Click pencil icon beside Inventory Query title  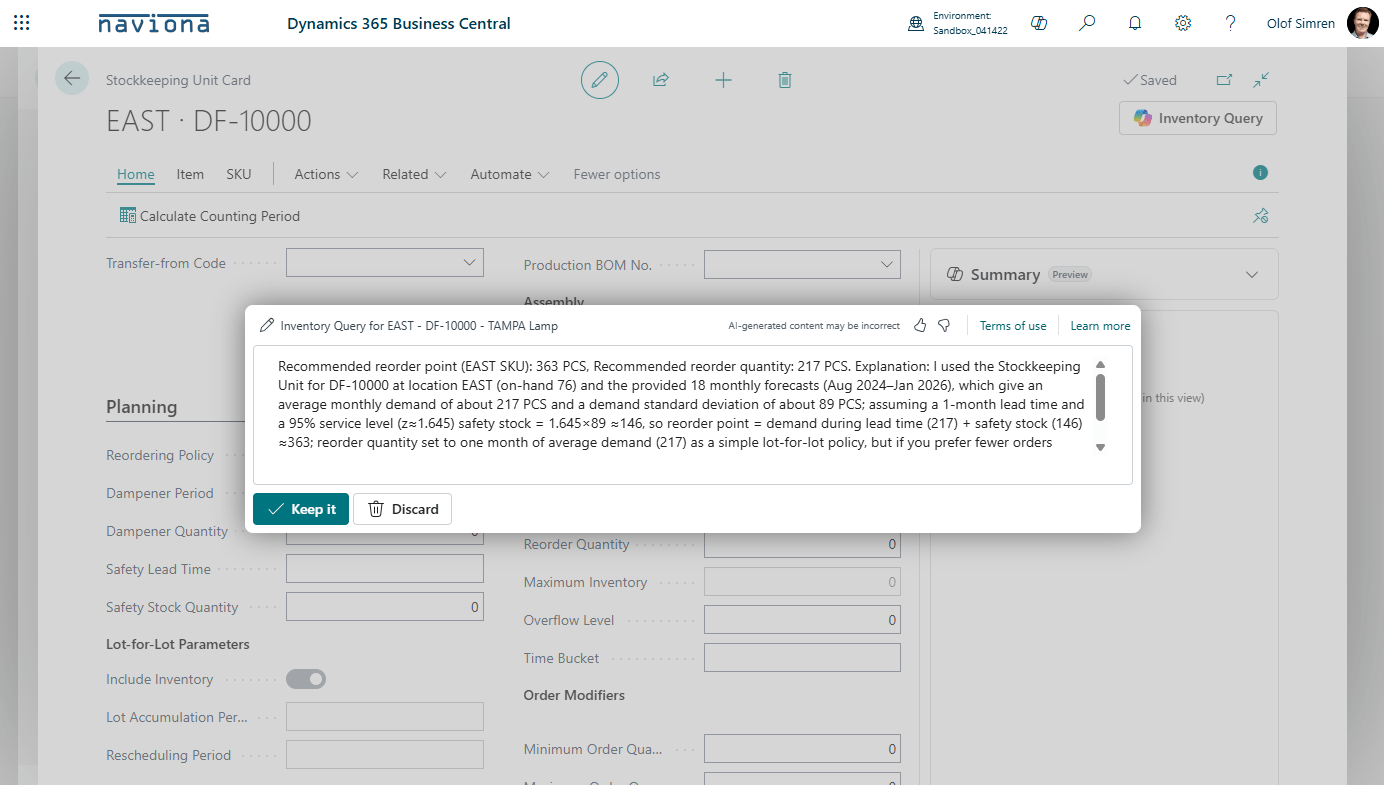click(267, 326)
